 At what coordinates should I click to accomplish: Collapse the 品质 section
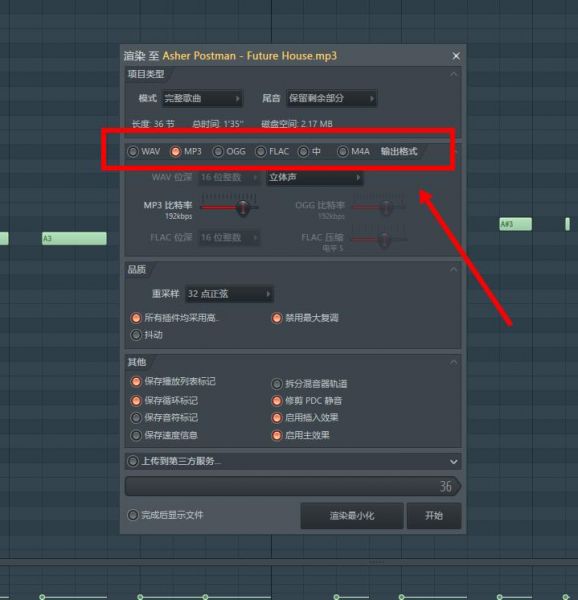(454, 269)
